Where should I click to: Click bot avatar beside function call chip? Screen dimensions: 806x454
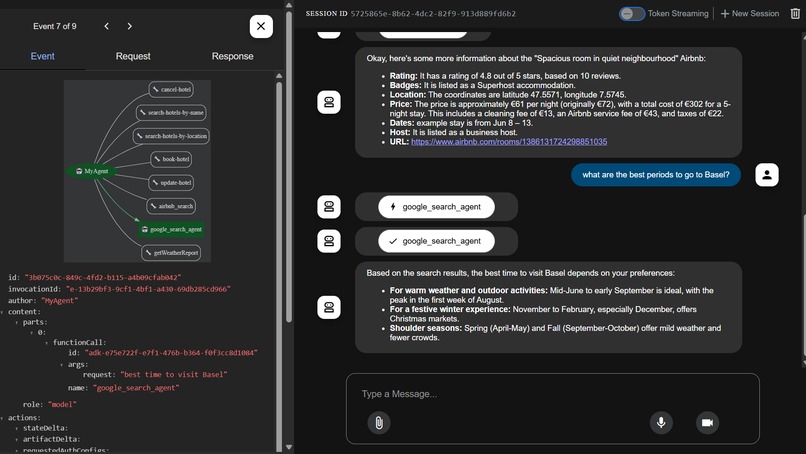click(329, 207)
